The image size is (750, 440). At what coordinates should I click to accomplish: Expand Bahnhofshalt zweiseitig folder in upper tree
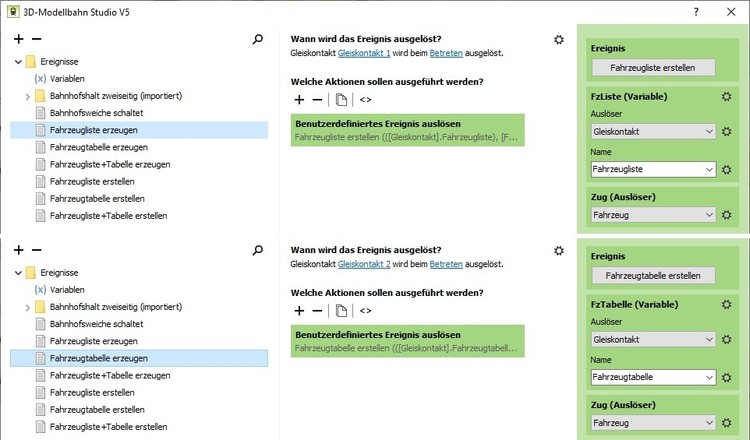[x=27, y=96]
